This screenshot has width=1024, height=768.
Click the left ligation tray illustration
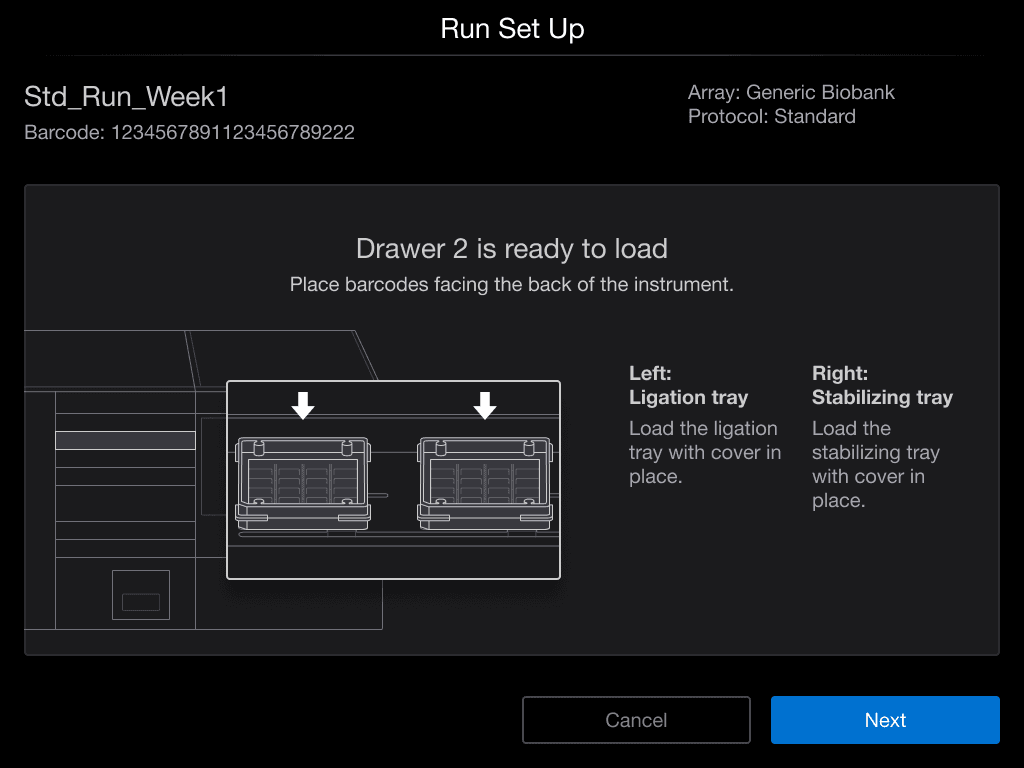pos(303,483)
